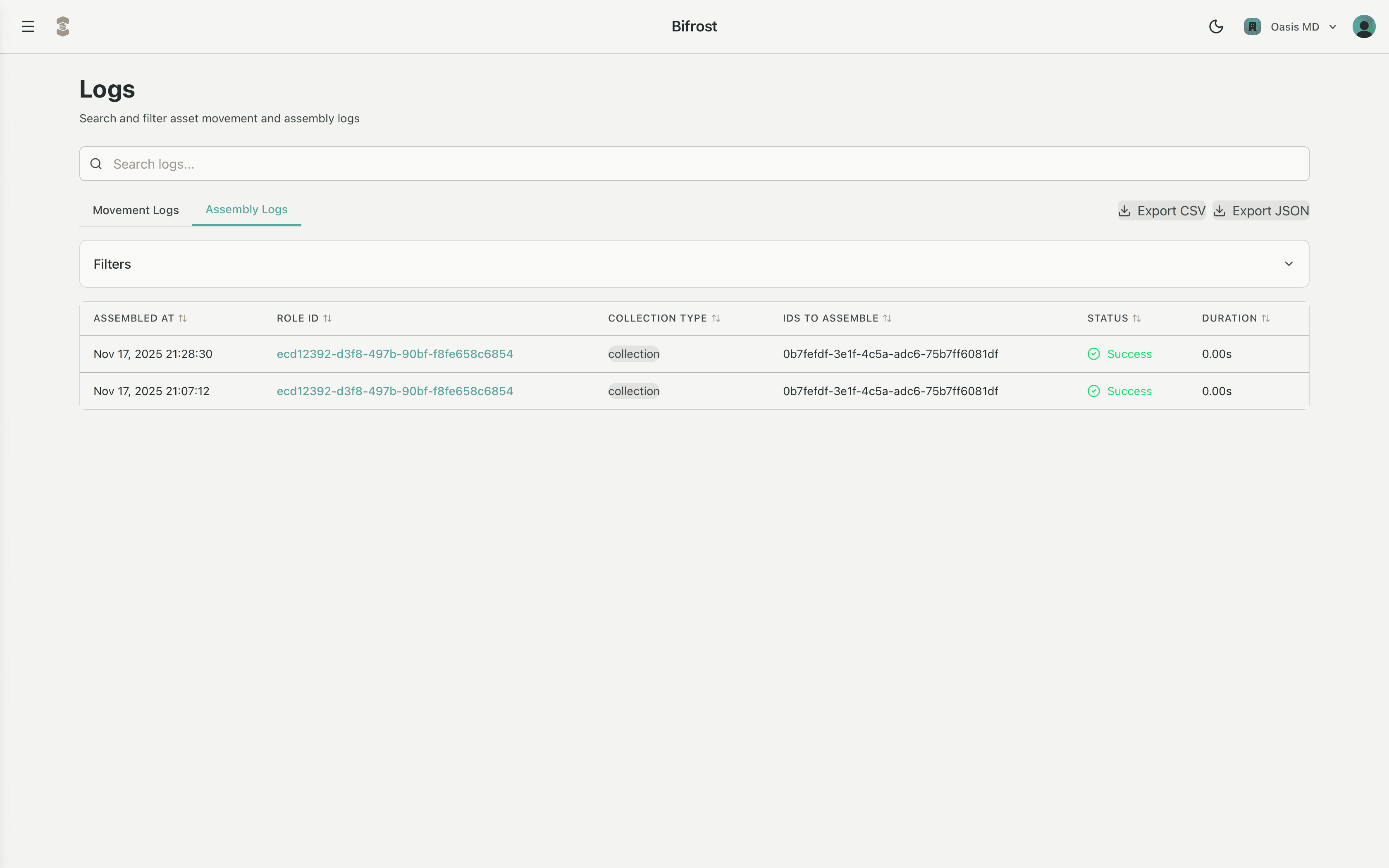Click the collection badge on the second row
1389x868 pixels.
634,391
